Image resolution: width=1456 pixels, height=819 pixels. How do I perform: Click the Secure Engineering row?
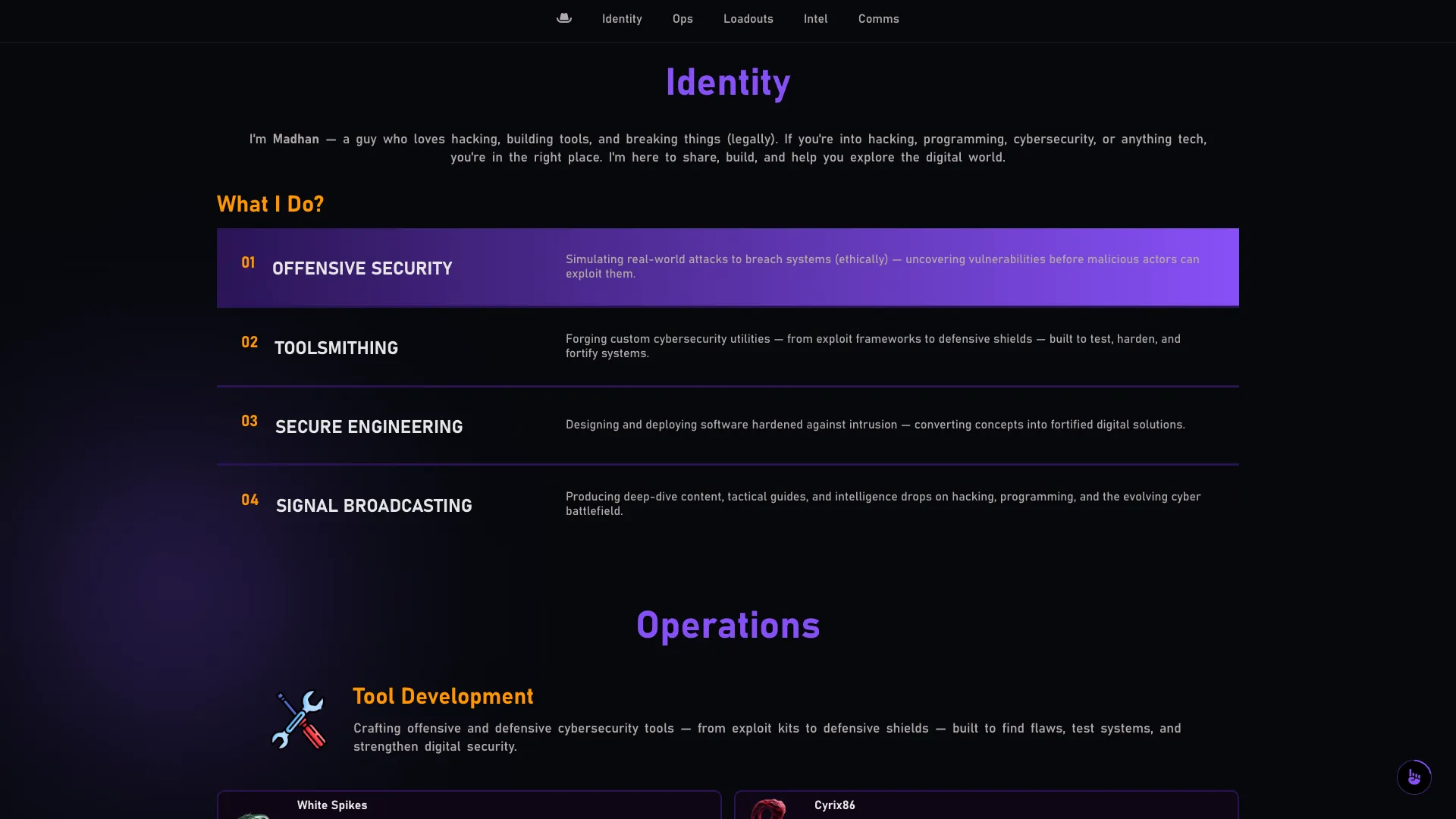(x=728, y=425)
